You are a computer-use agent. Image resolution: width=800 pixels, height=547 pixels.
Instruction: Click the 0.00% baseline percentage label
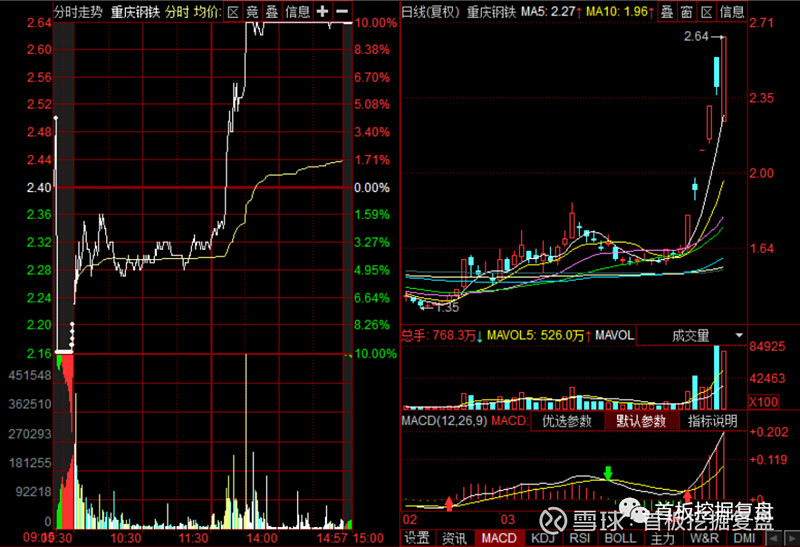click(372, 188)
